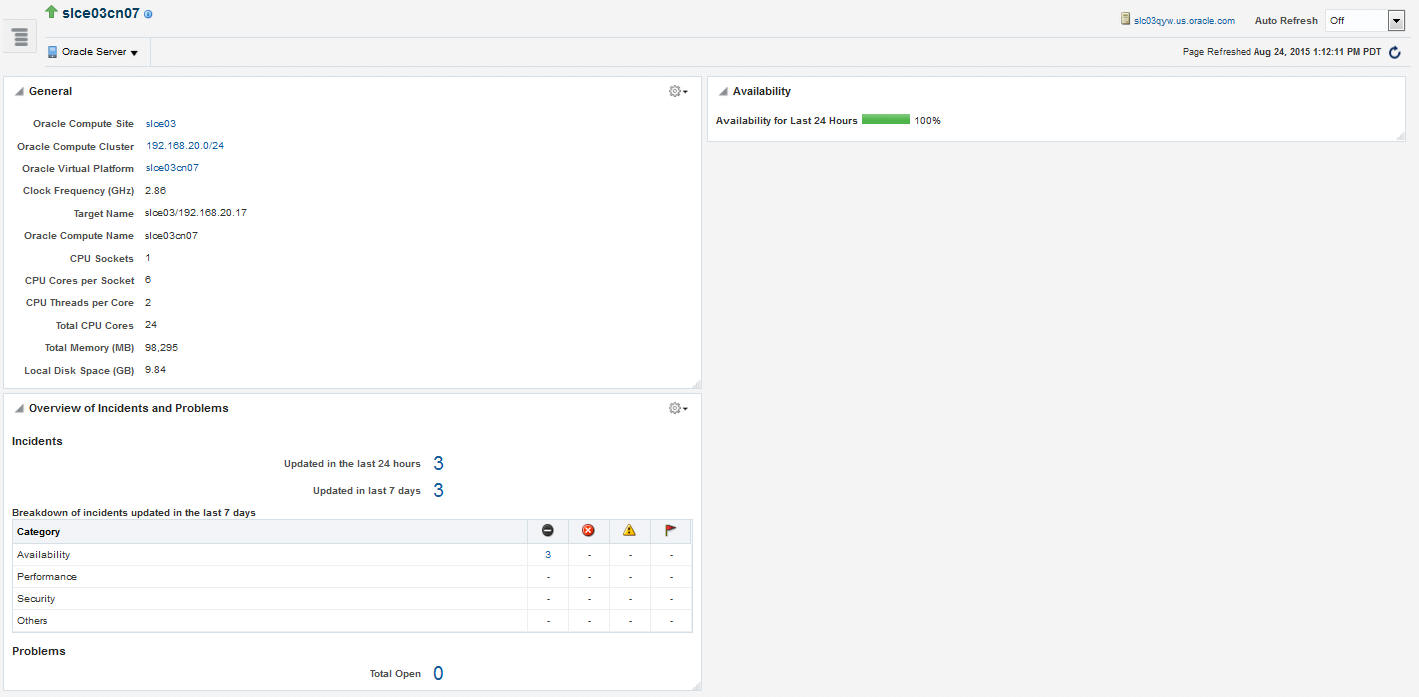The width and height of the screenshot is (1419, 697).
Task: Select the Others category row
Action: (x=352, y=621)
